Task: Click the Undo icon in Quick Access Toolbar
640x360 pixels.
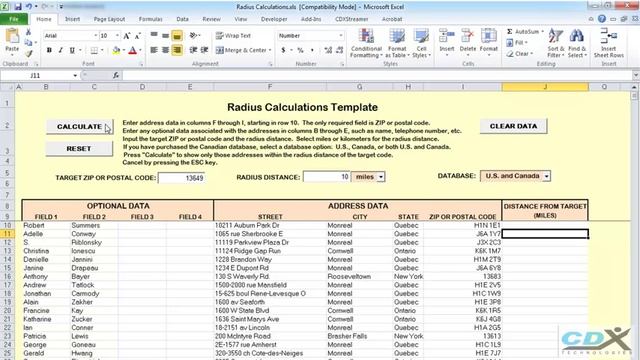Action: [x=29, y=7]
